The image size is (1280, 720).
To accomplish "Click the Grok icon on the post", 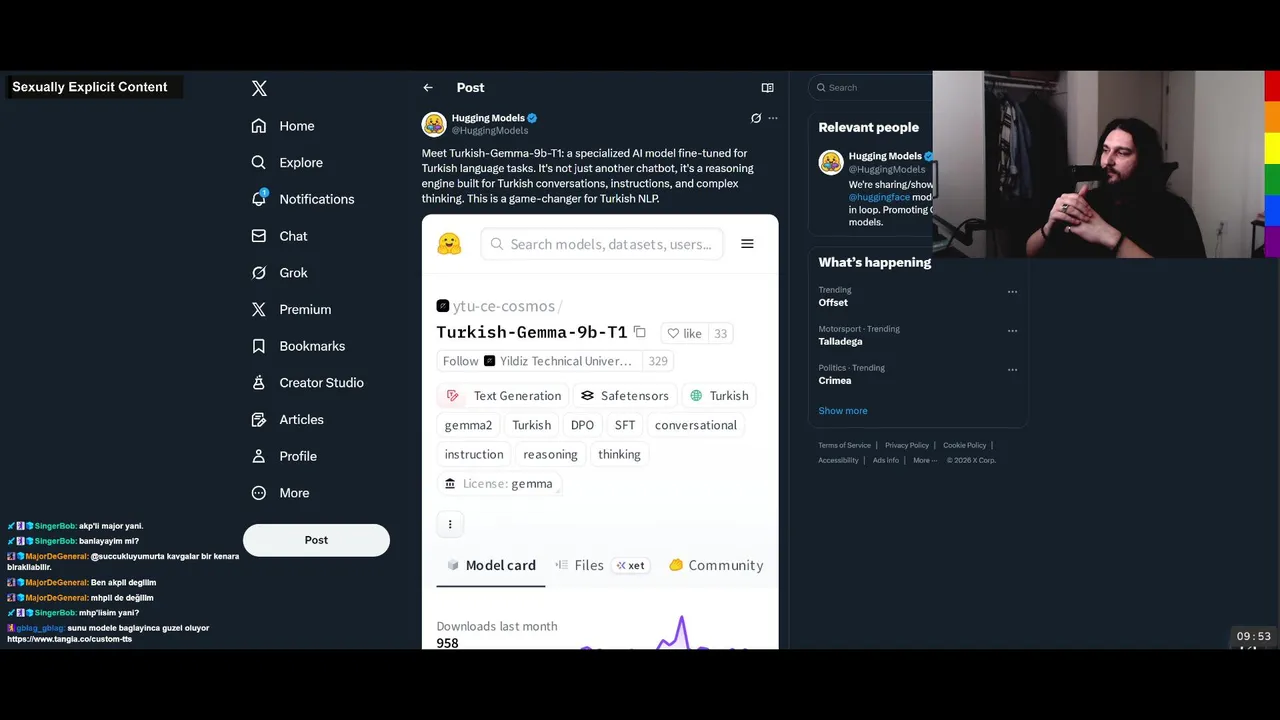I will point(756,118).
